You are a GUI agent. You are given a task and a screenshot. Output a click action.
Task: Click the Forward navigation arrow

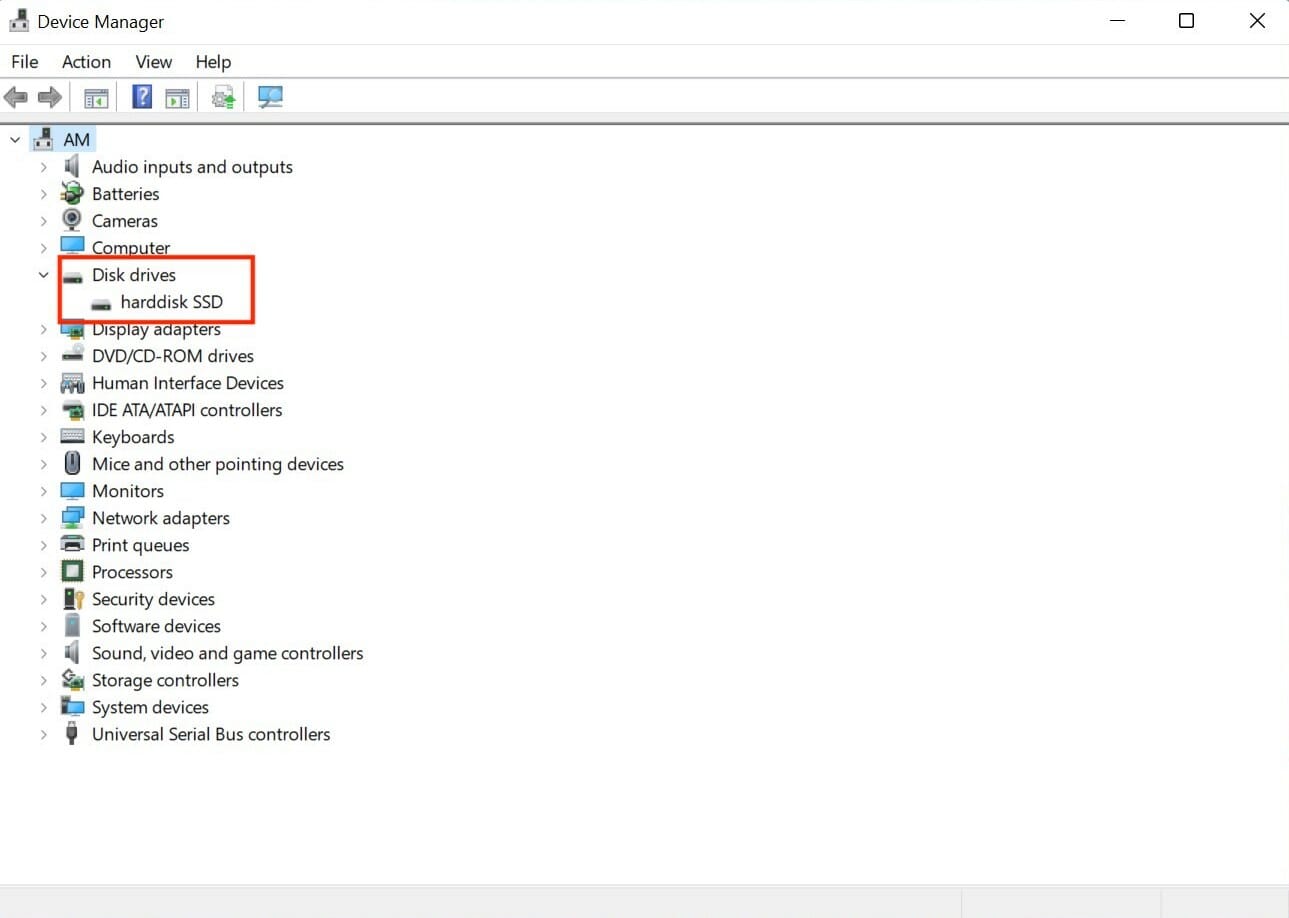coord(48,96)
